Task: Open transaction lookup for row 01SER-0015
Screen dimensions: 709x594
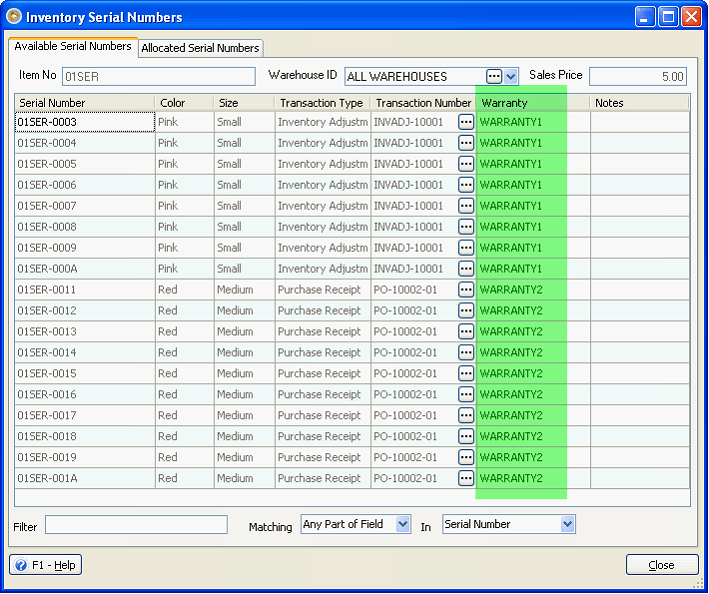Action: (466, 373)
